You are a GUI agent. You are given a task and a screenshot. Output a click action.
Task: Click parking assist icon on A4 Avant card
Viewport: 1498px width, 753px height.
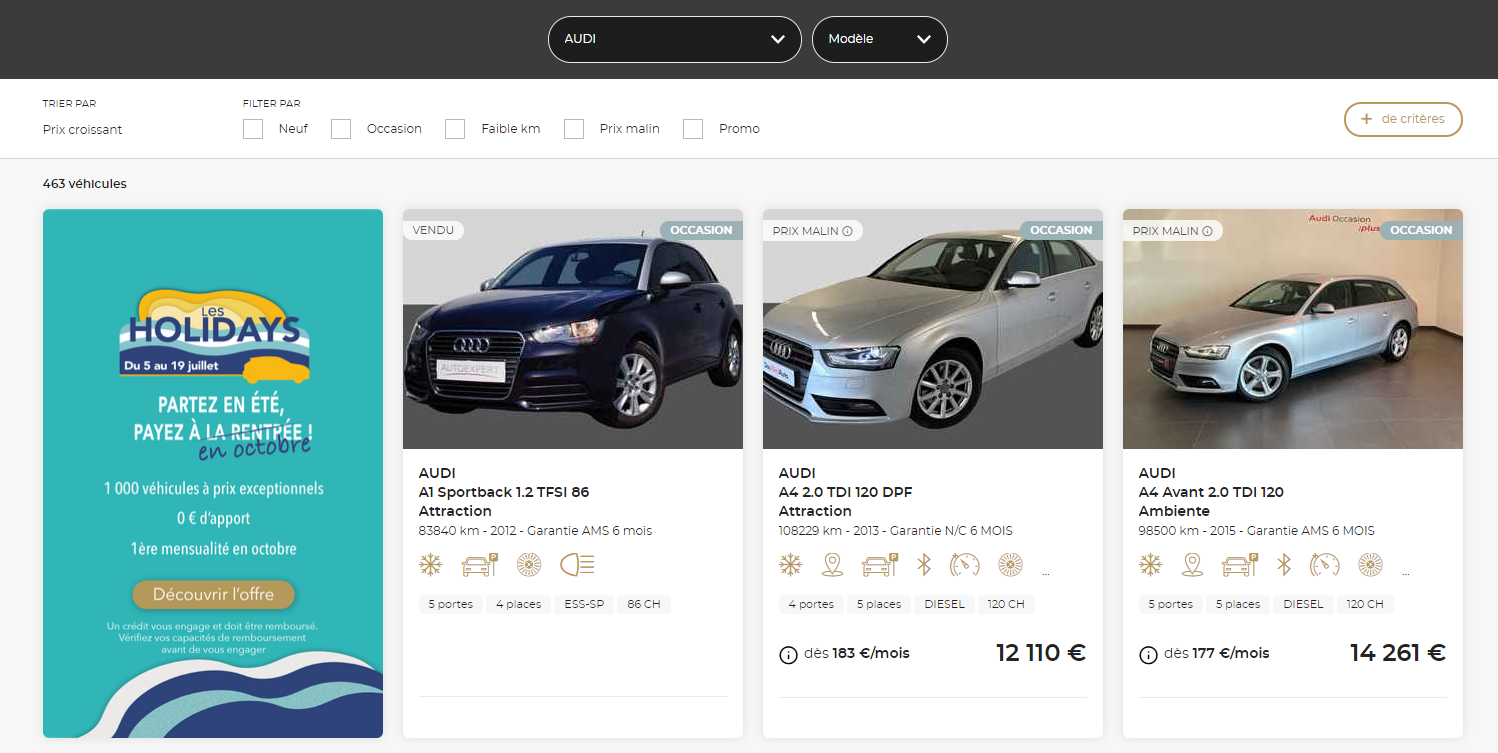tap(1240, 565)
